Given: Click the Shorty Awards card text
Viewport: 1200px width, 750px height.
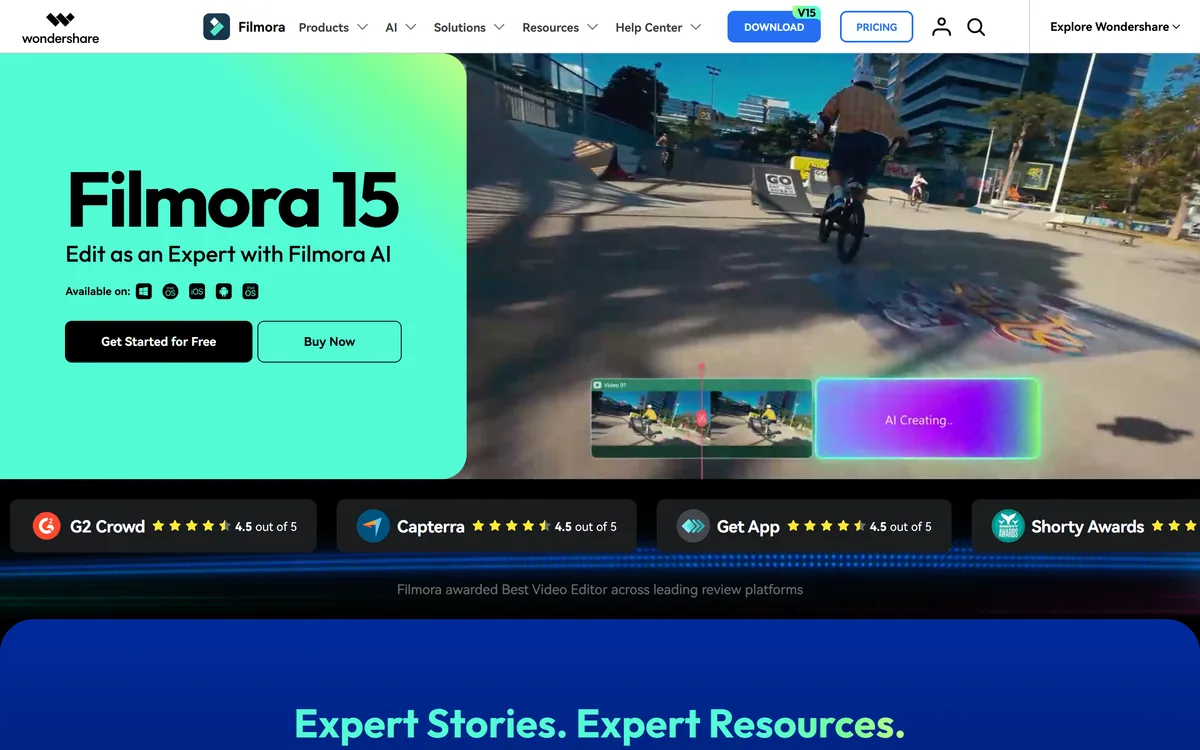Looking at the screenshot, I should pos(1087,526).
